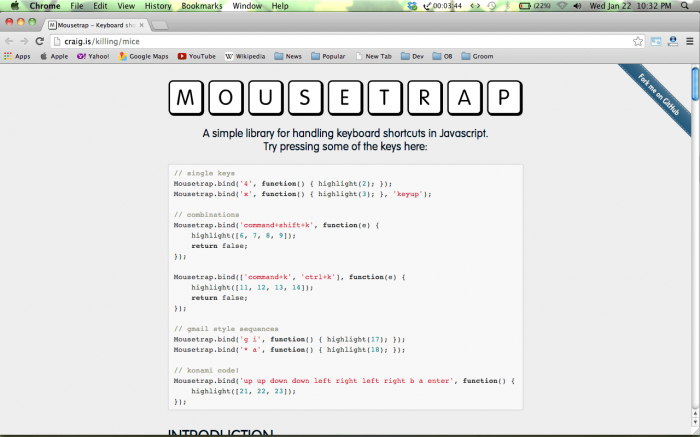Image resolution: width=700 pixels, height=437 pixels.
Task: Click the Wi-Fi status icon
Action: click(562, 6)
